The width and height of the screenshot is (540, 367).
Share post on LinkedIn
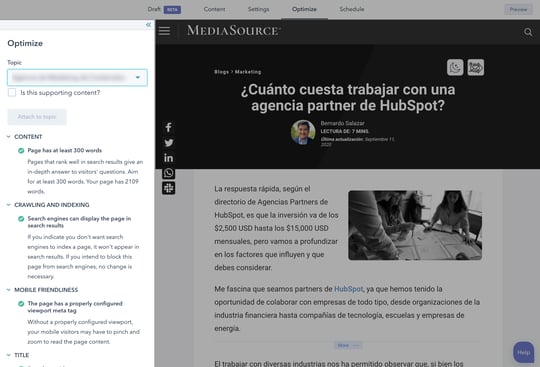pos(168,158)
